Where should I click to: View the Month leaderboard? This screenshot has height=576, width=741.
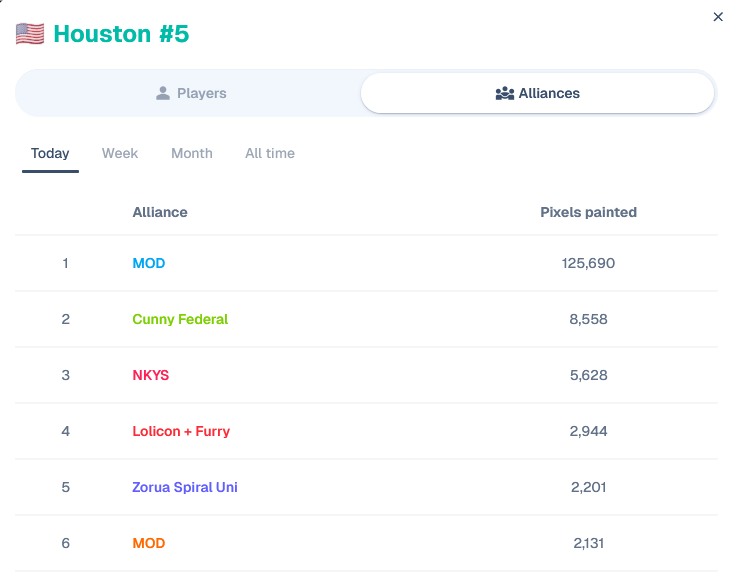tap(191, 154)
